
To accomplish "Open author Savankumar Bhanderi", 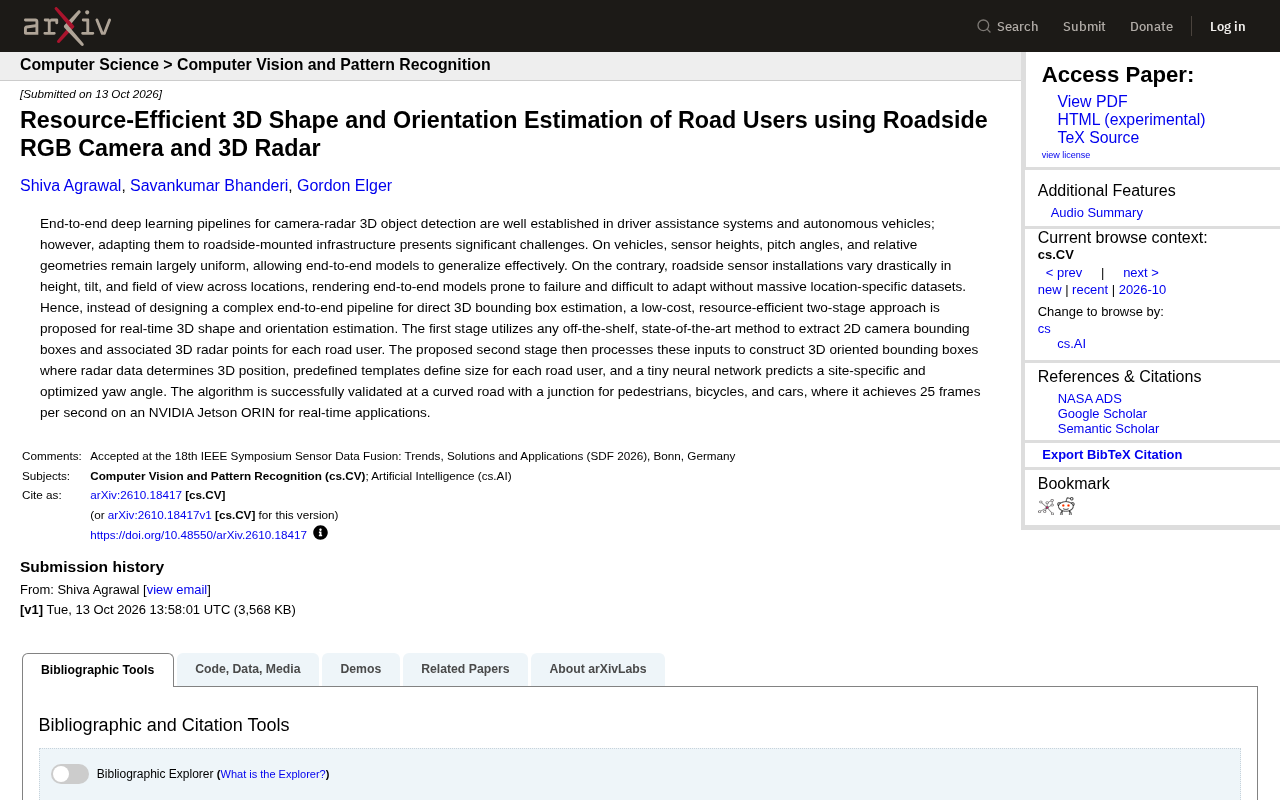I will point(209,186).
